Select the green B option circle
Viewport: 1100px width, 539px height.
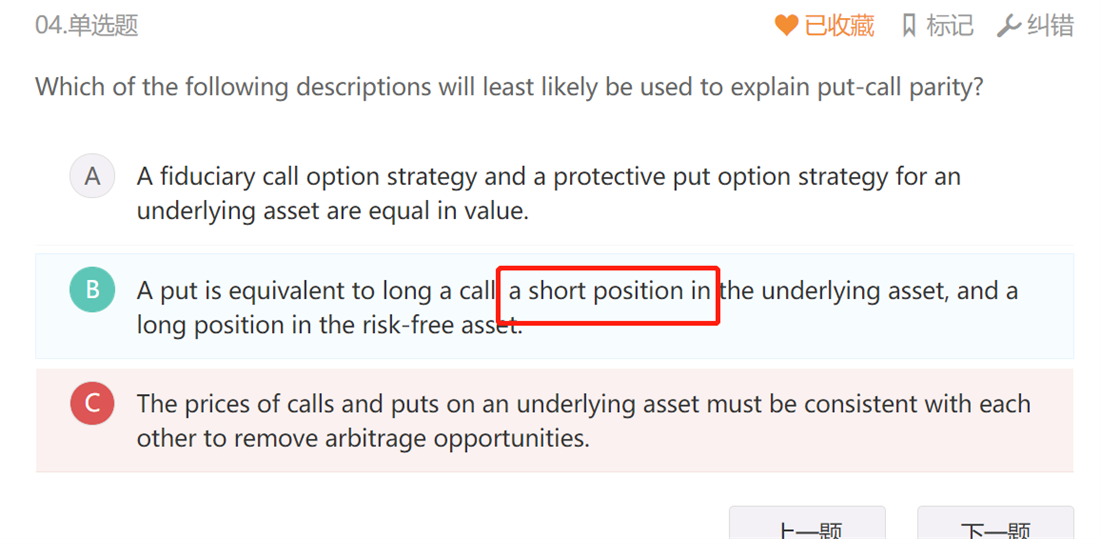[x=92, y=290]
